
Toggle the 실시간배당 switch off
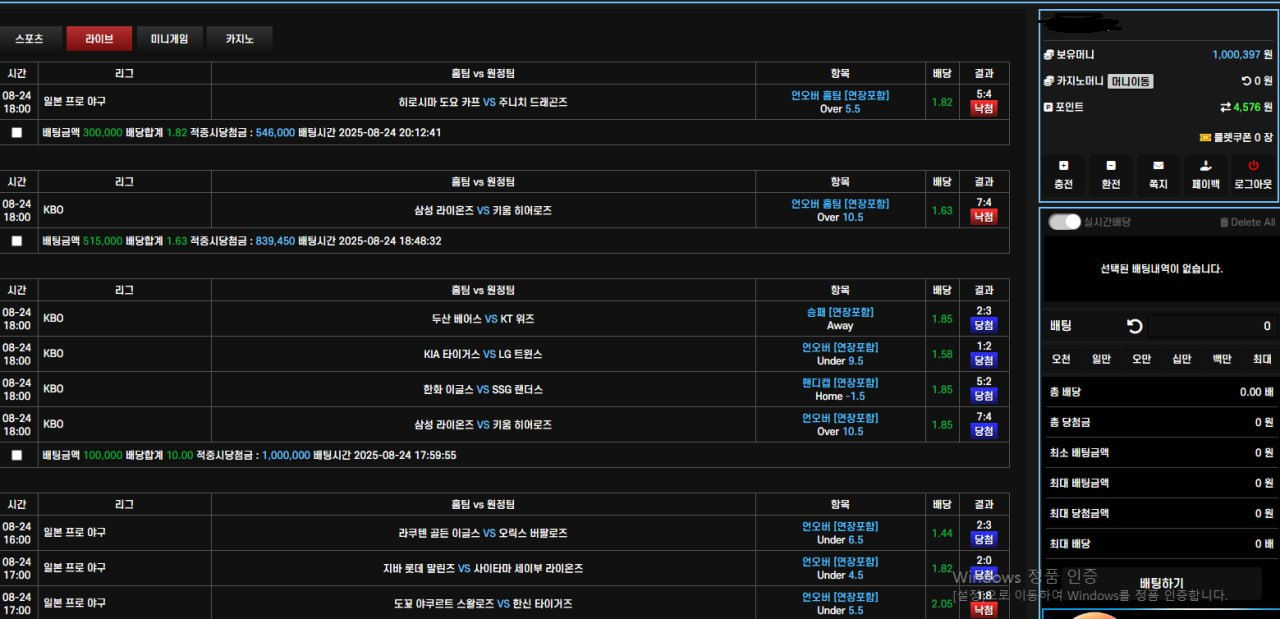pos(1064,221)
